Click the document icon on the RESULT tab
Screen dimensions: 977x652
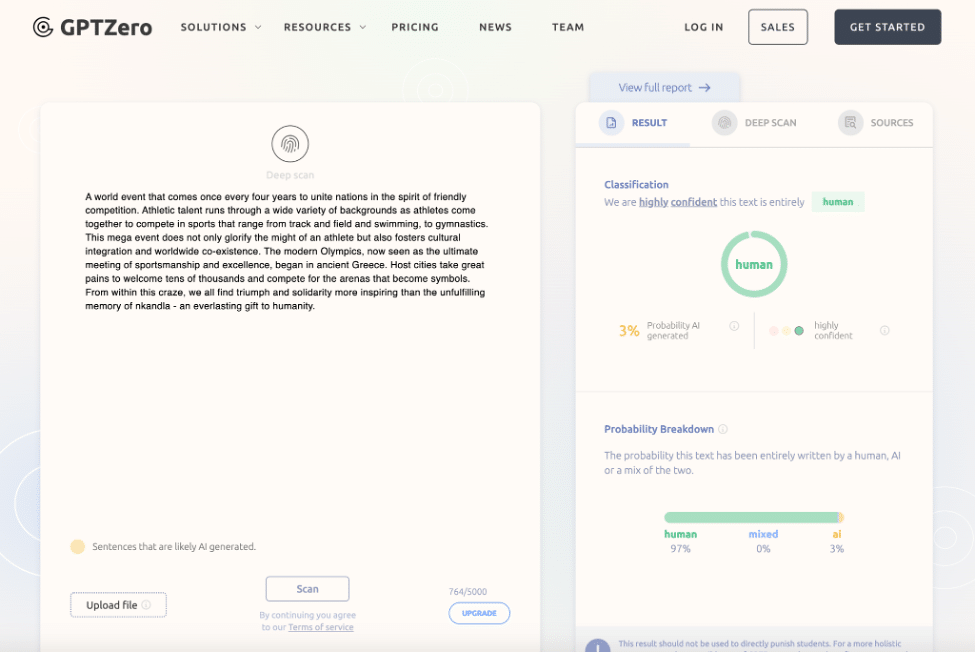613,122
